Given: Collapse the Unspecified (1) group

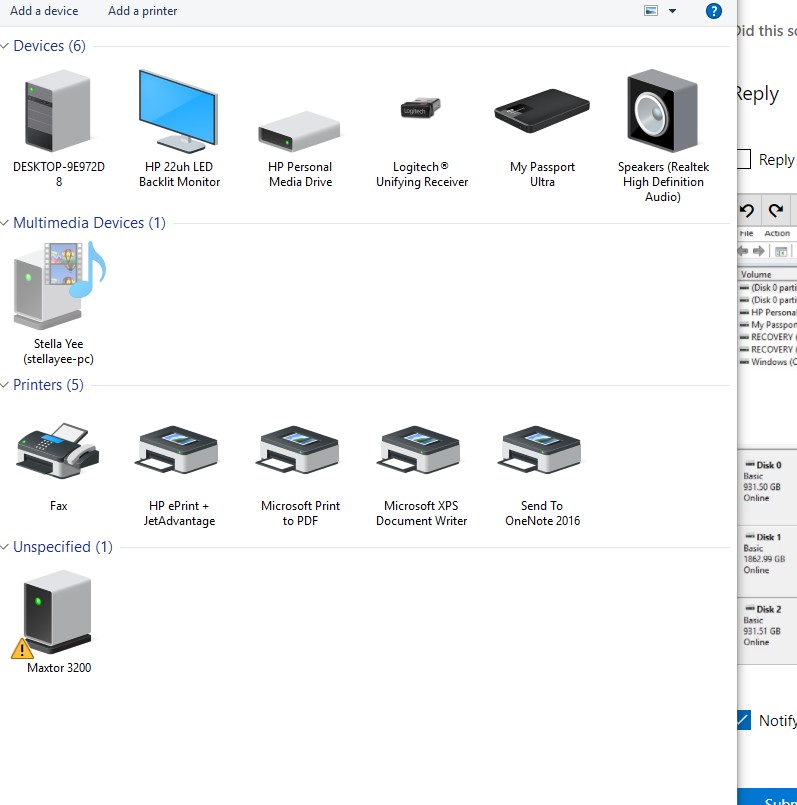Looking at the screenshot, I should click(x=5, y=547).
